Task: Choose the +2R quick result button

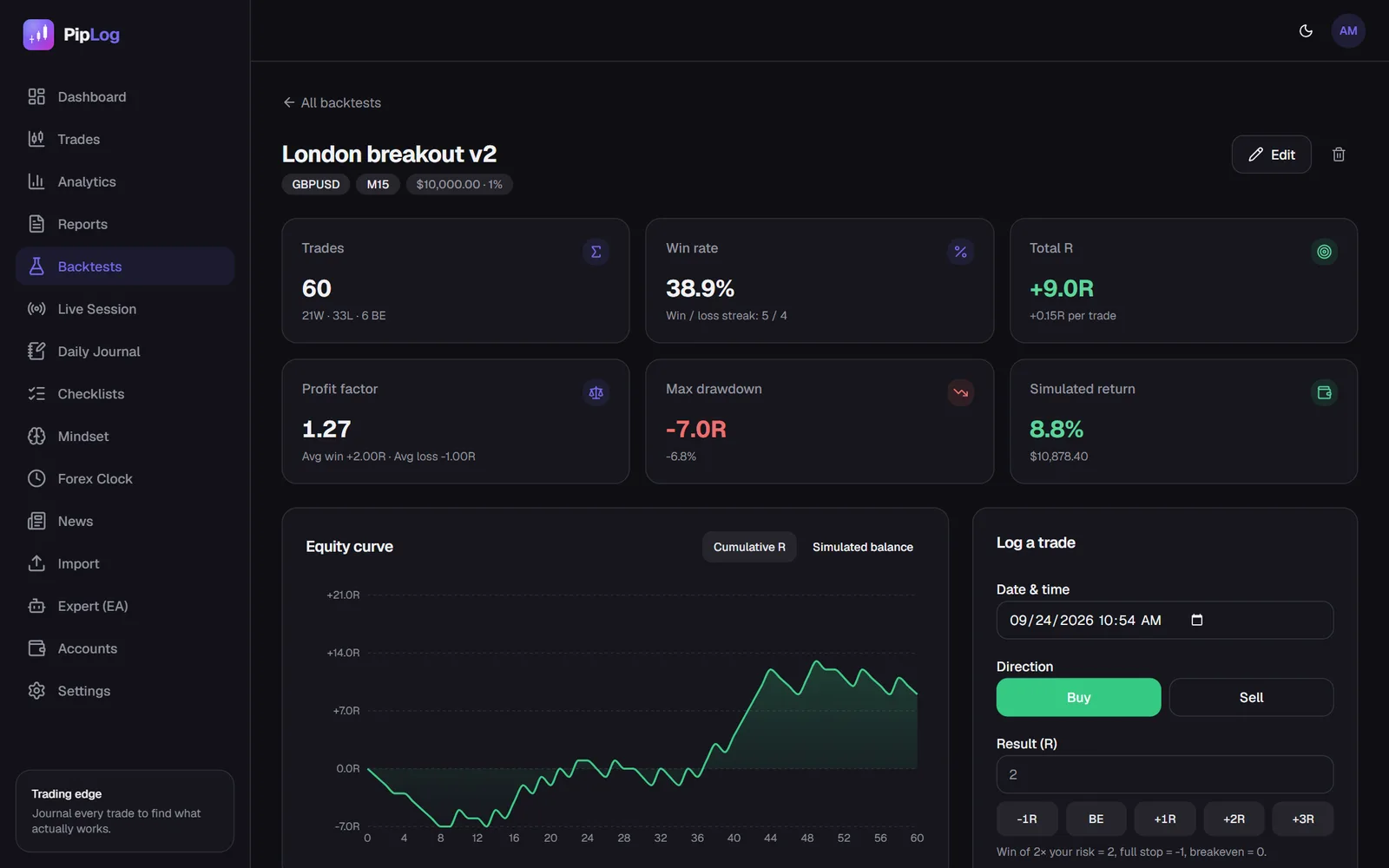Action: (1234, 819)
